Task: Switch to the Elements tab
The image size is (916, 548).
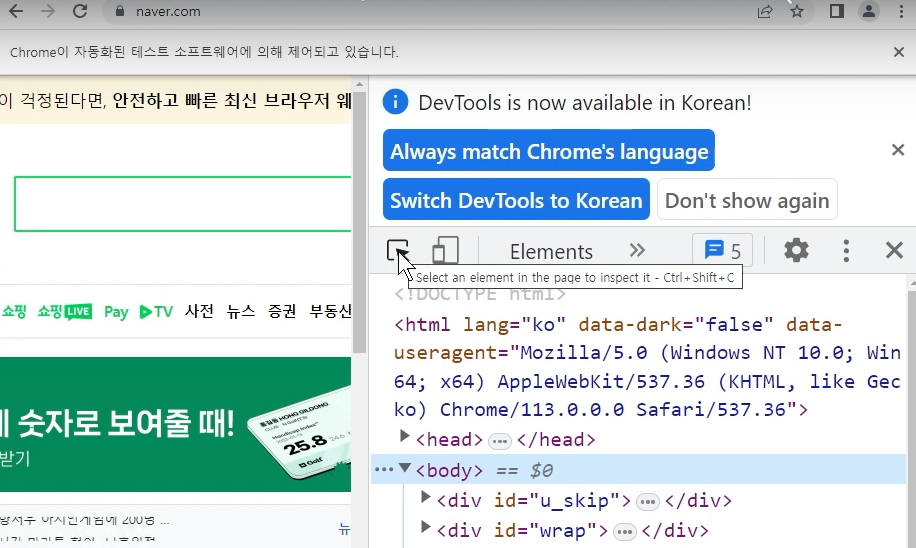Action: [x=551, y=252]
